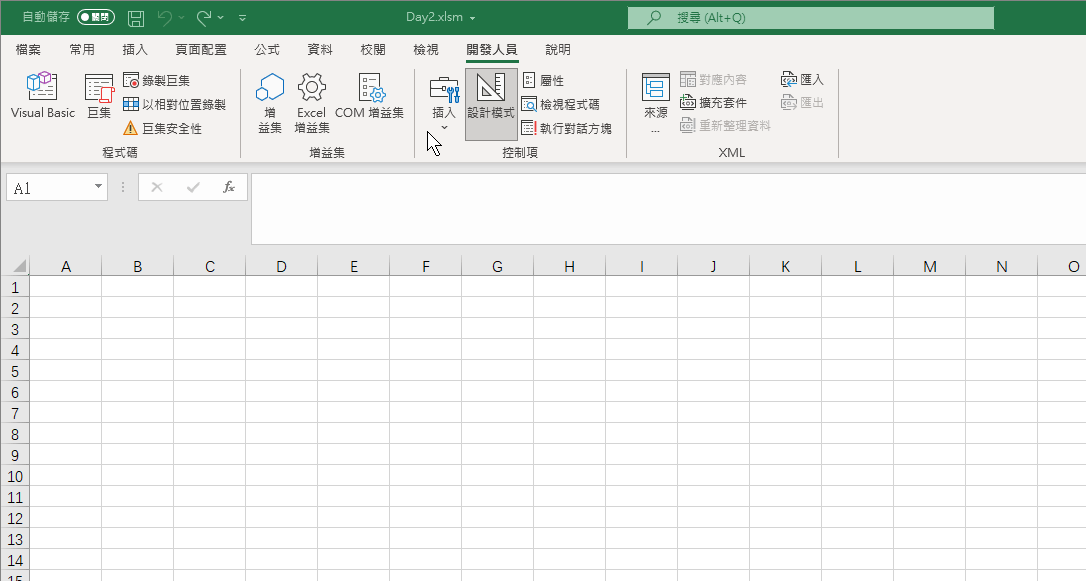Click the formula bar options dots

coord(123,187)
